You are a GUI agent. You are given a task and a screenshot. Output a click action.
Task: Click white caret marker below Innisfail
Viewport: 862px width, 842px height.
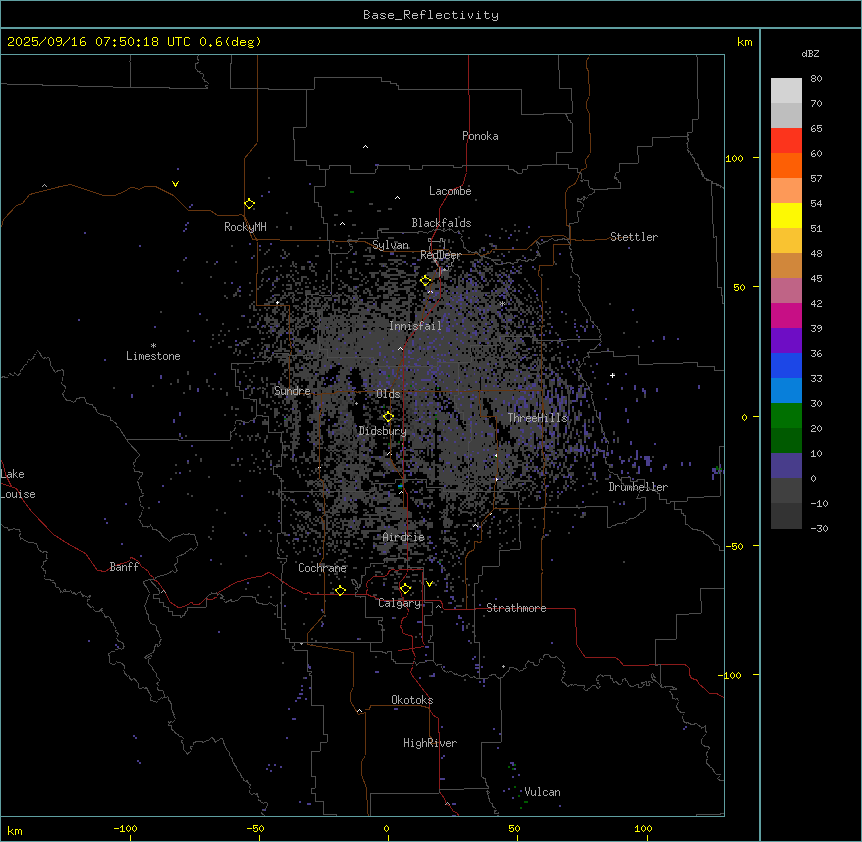(400, 349)
